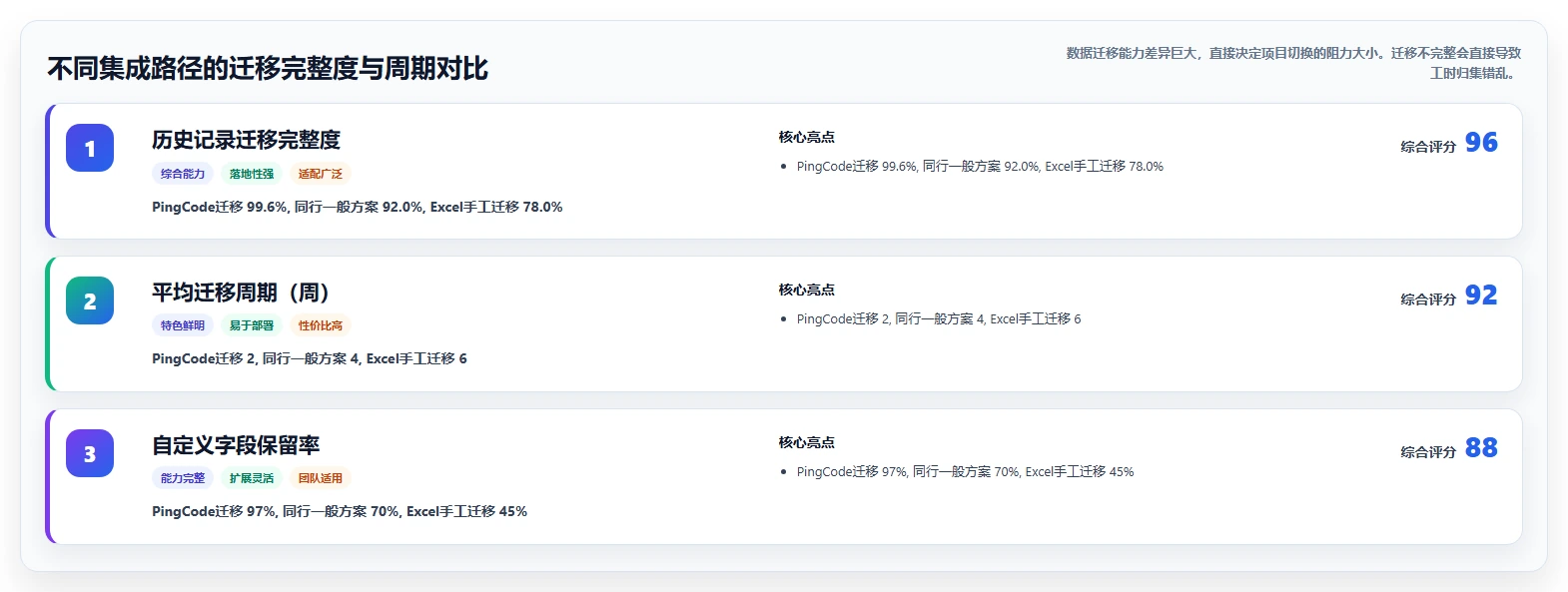Image resolution: width=1568 pixels, height=592 pixels.
Task: Click the score 96
Action: click(x=1481, y=143)
